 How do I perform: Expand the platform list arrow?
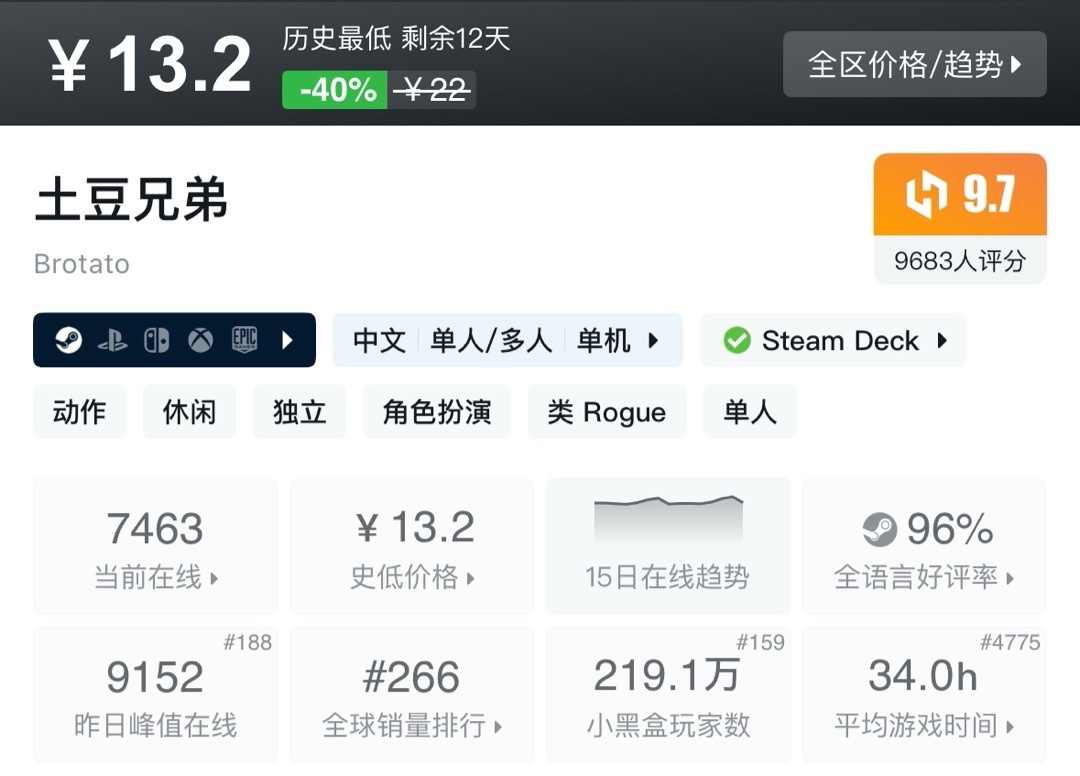coord(288,341)
